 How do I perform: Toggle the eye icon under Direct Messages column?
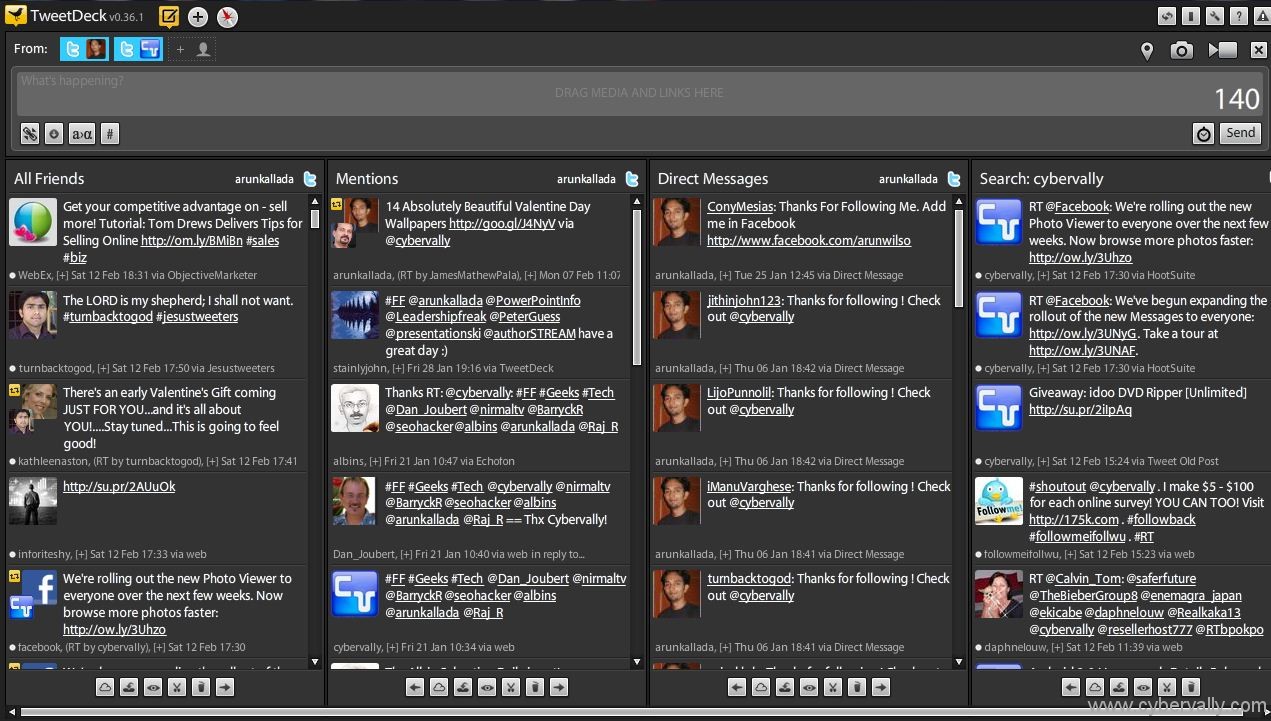click(x=809, y=687)
